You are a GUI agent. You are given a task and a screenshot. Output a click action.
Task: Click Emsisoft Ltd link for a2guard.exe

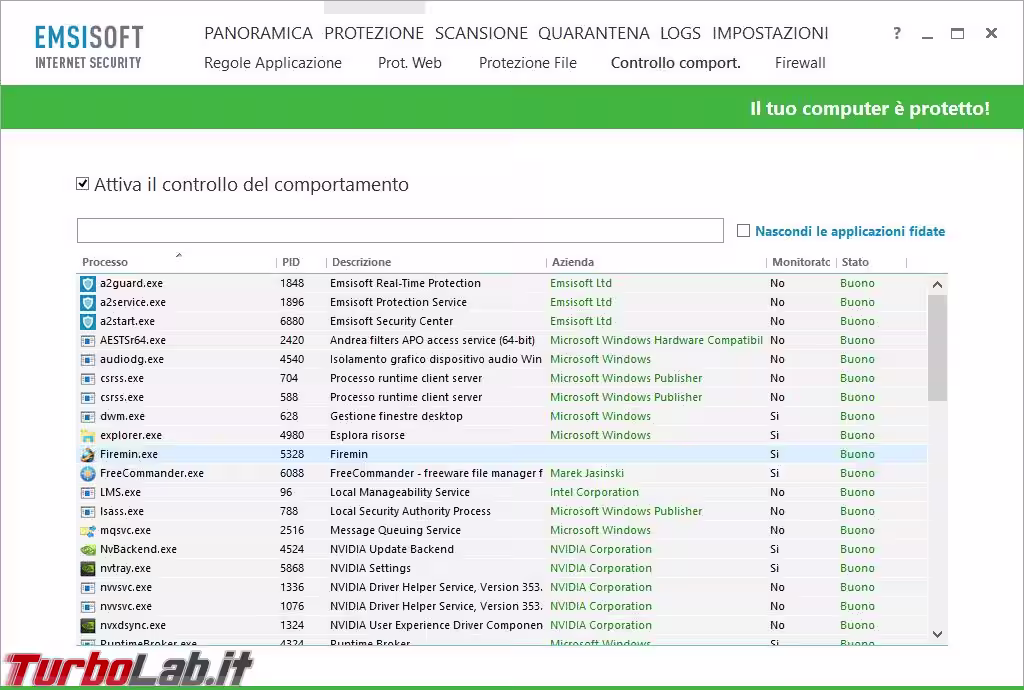click(581, 283)
